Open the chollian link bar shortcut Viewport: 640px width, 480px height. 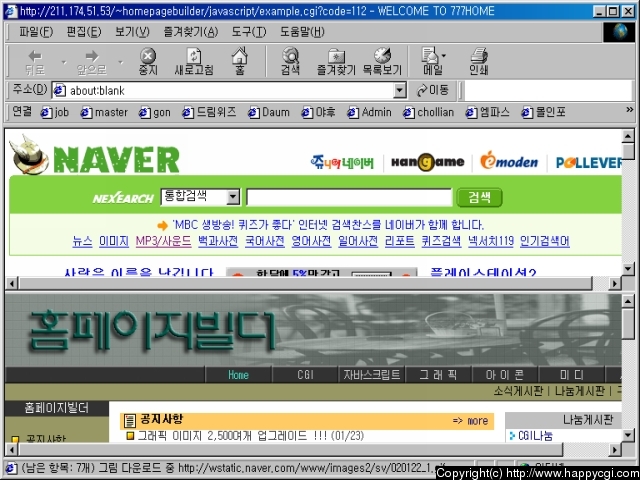(x=429, y=112)
